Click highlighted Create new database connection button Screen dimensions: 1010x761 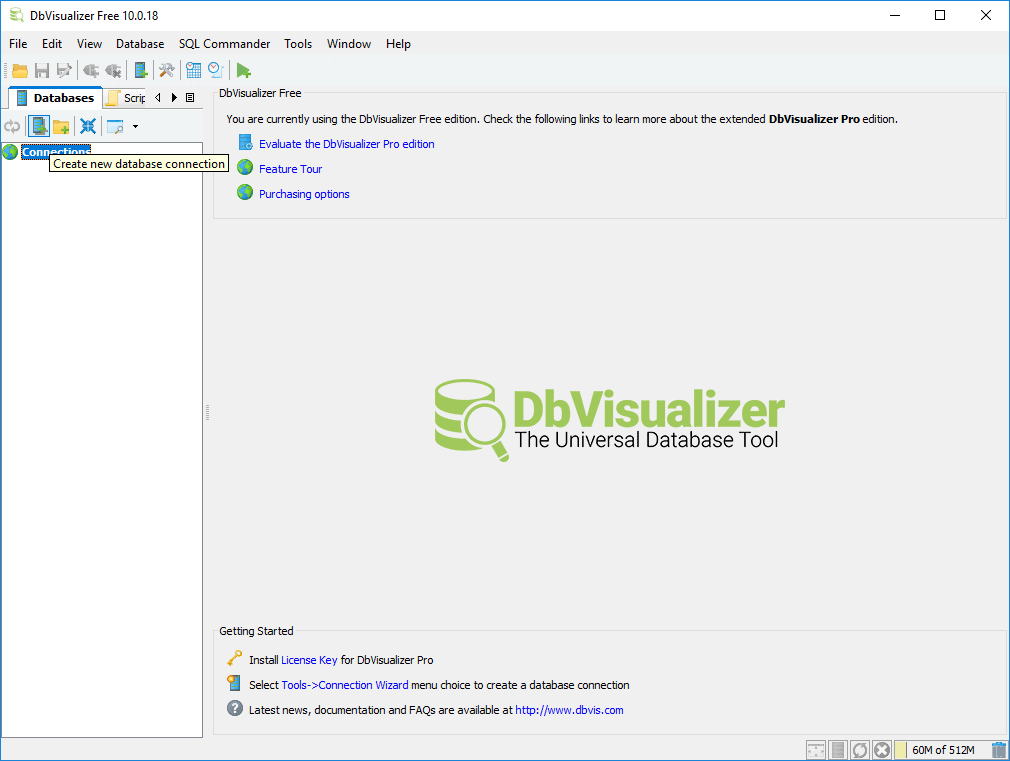tap(39, 126)
